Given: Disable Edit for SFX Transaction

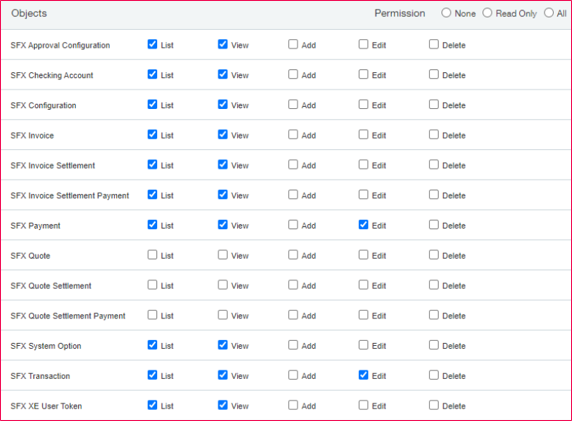Looking at the screenshot, I should (x=363, y=375).
